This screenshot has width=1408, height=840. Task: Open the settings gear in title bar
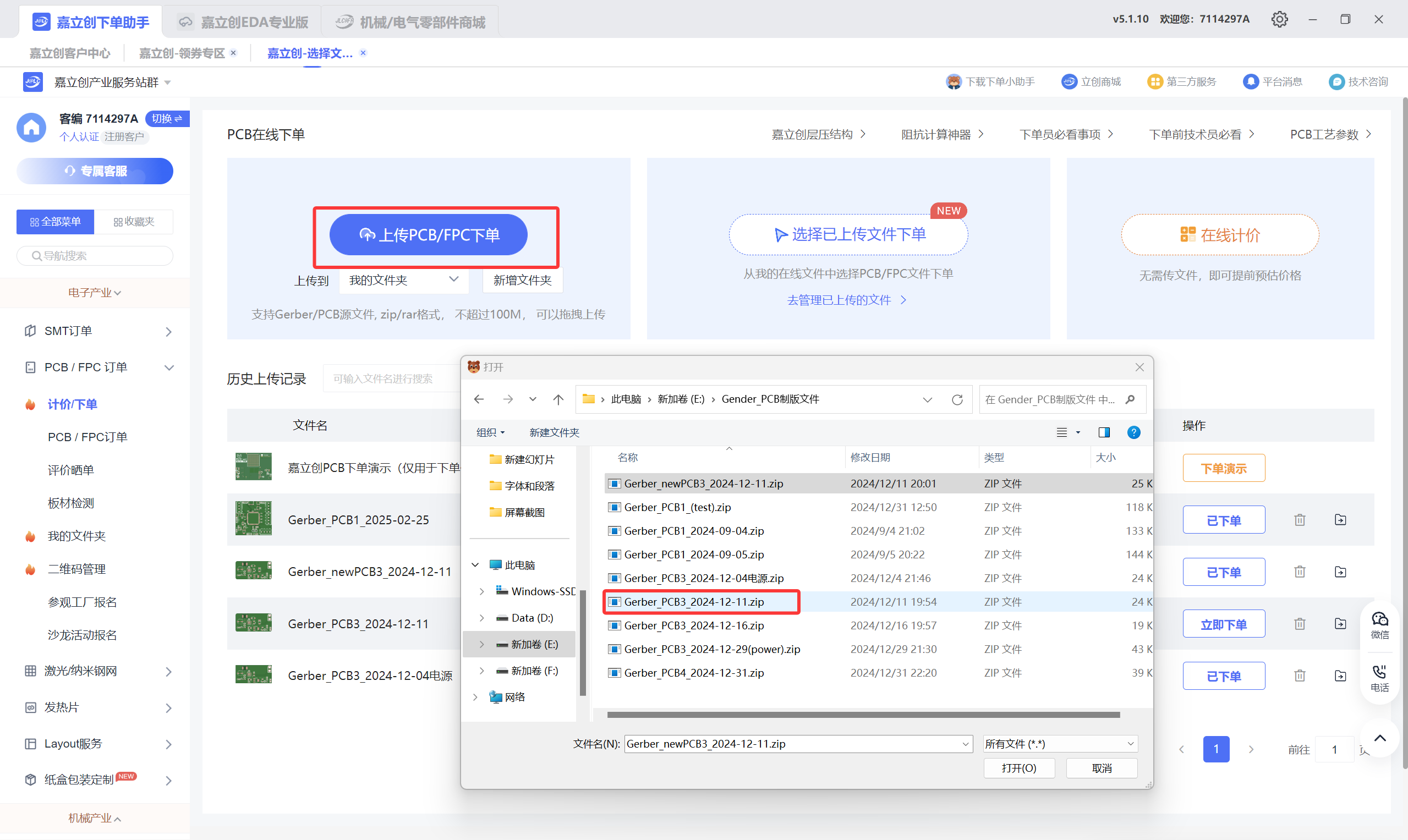pos(1279,19)
